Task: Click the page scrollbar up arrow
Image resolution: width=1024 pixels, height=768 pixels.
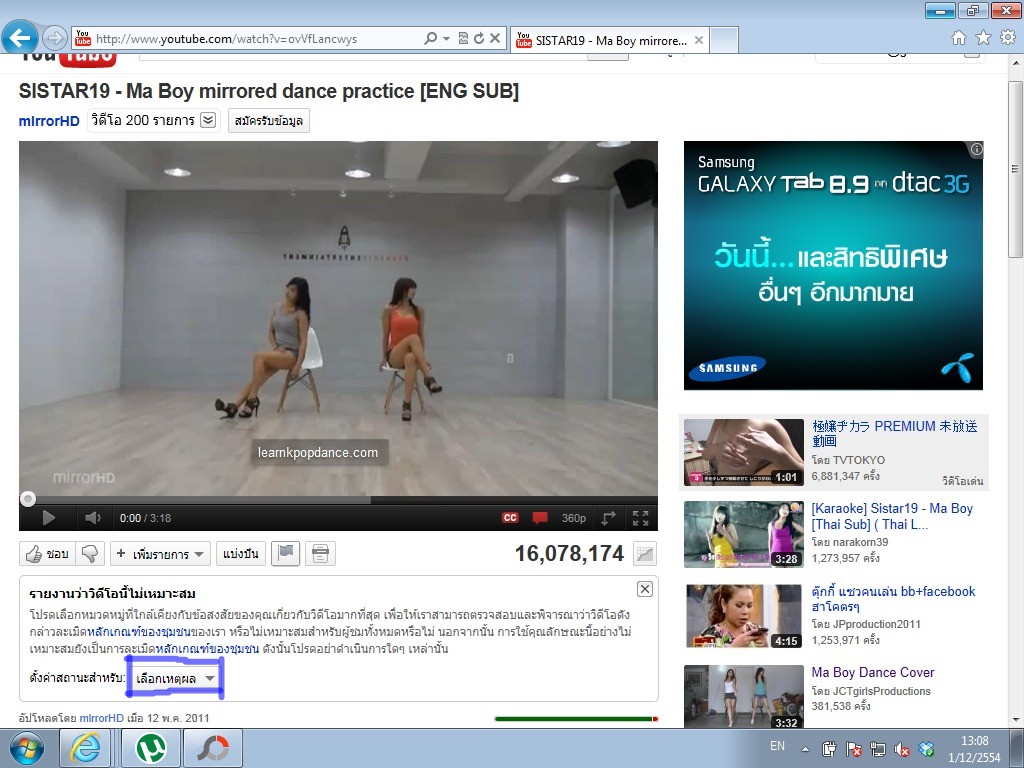Action: tap(1016, 63)
